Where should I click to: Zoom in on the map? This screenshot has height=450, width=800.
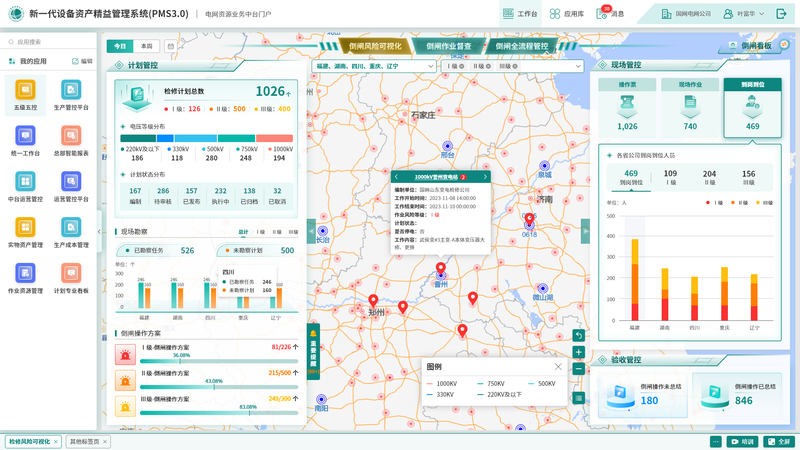point(578,352)
